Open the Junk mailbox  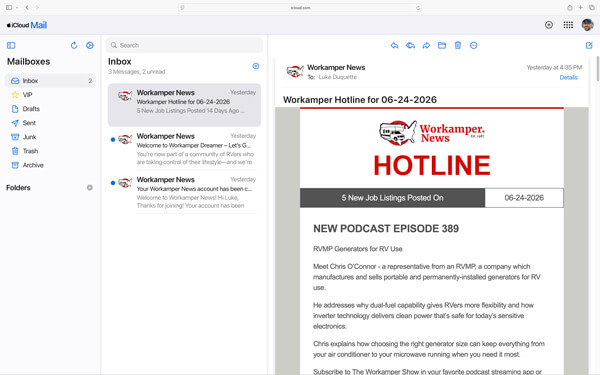coord(50,137)
